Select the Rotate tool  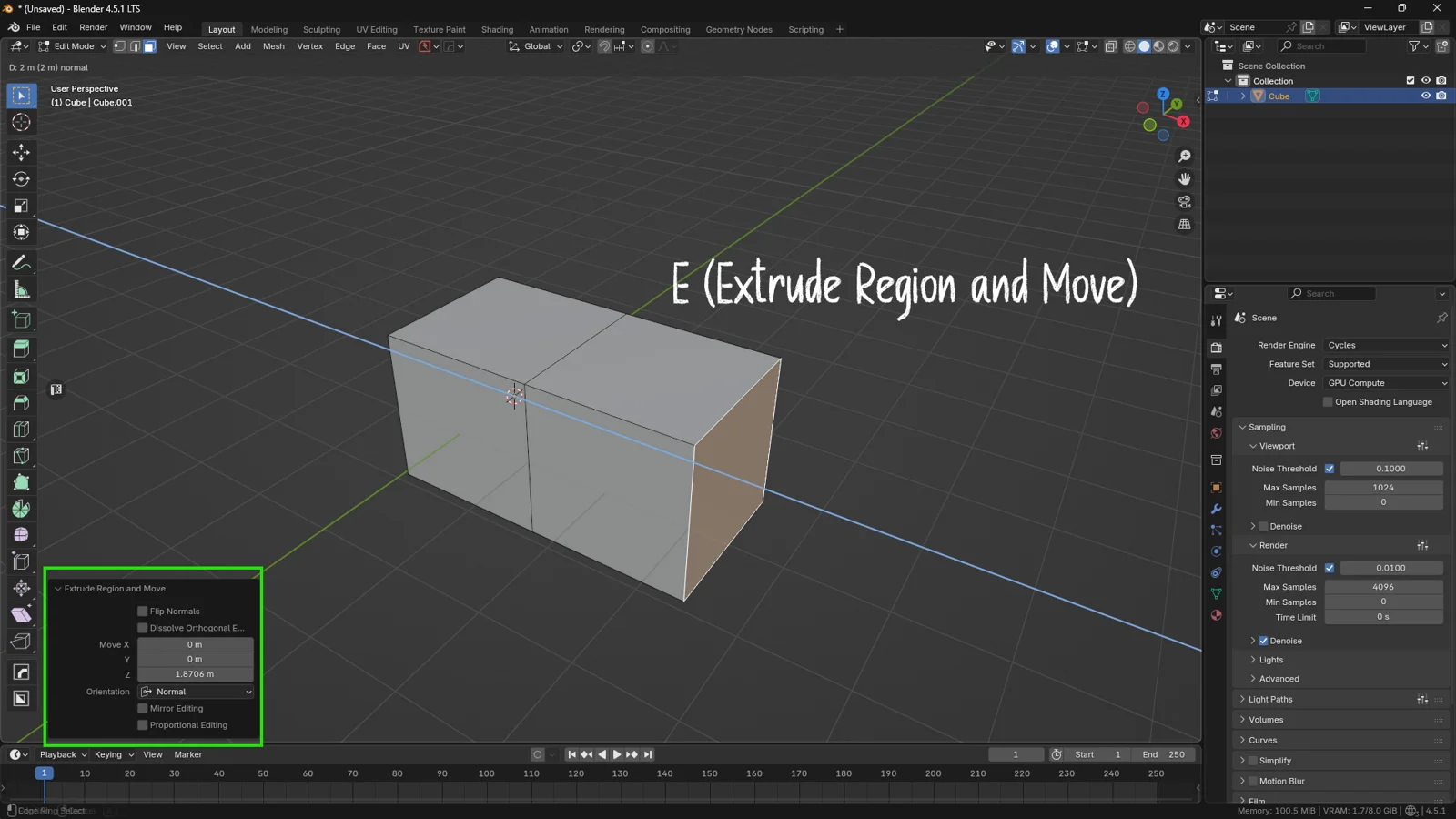(x=21, y=179)
